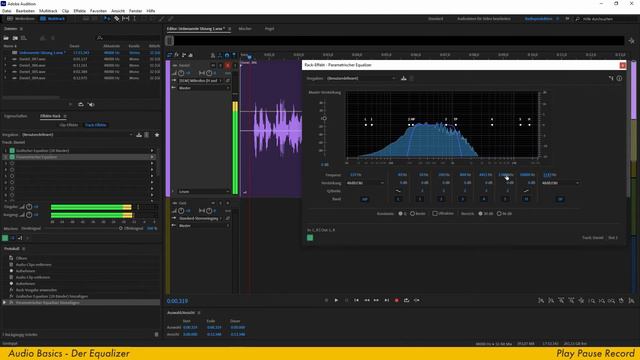This screenshot has width=640, height=360.
Task: Toggle skip selection button in transport bar
Action: 417,300
